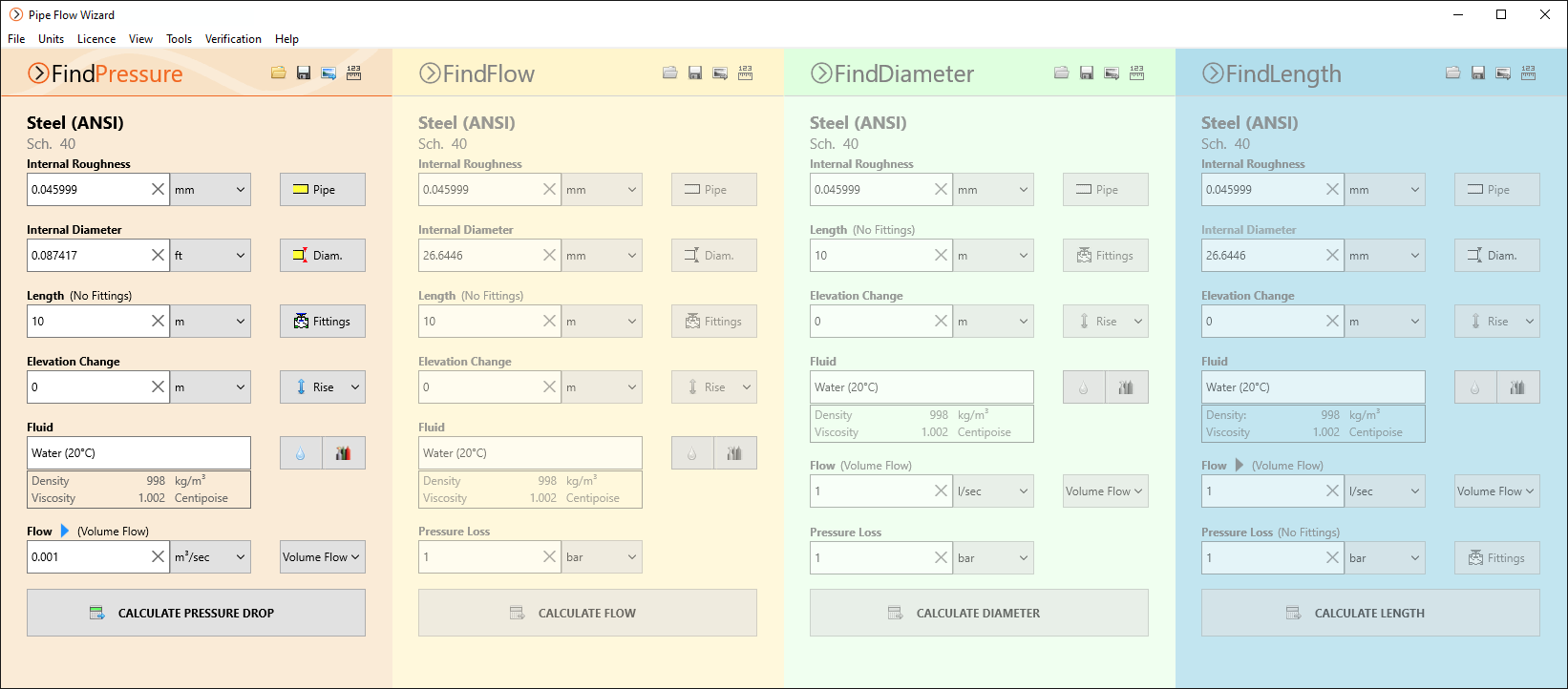1568x689 pixels.
Task: Open the Verification menu
Action: tap(233, 39)
